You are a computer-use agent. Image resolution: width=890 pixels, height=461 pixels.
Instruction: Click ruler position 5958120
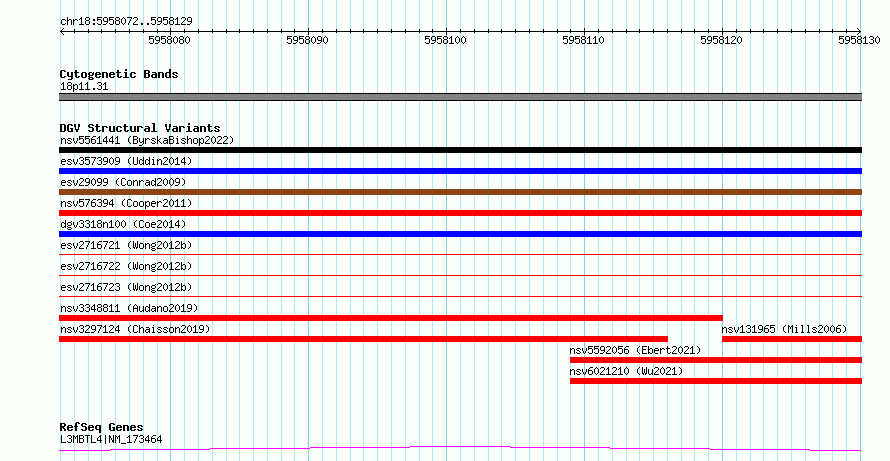point(721,41)
